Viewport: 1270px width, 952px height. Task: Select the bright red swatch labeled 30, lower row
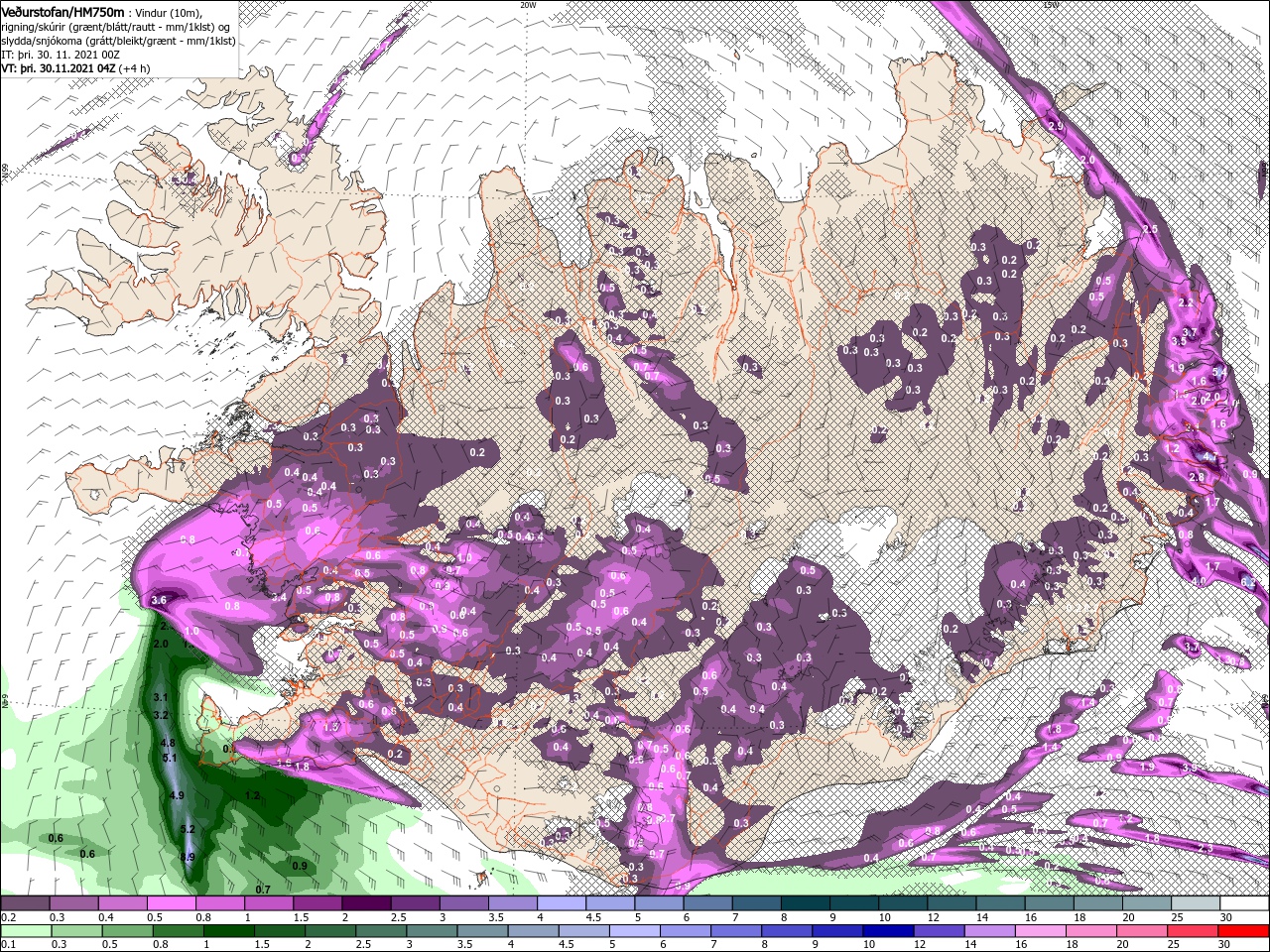(x=1245, y=931)
